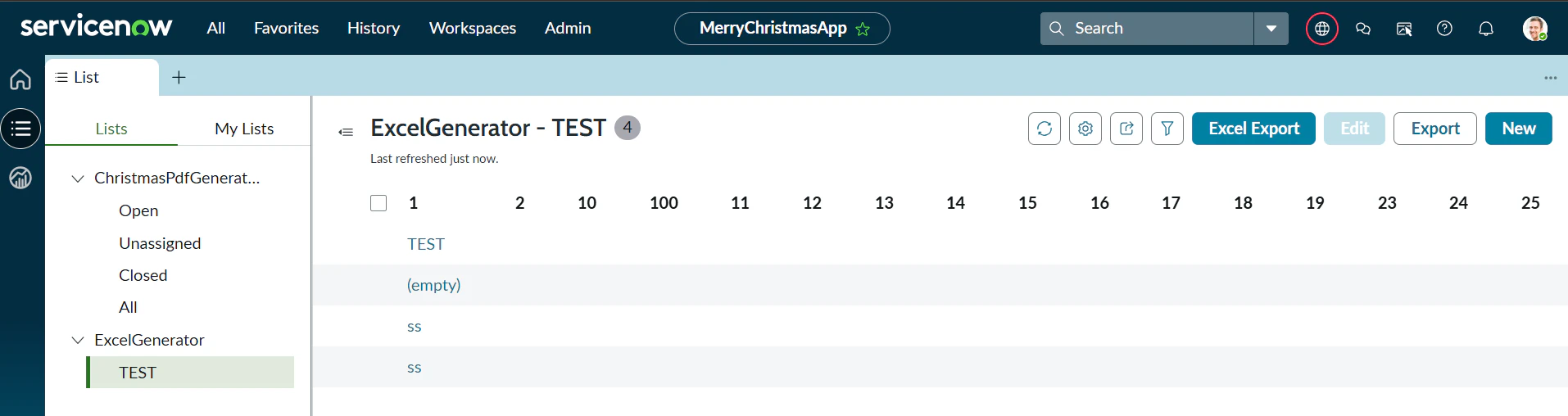Screen dimensions: 1568x416
Task: Open the globe scope selector icon
Action: click(x=1322, y=29)
